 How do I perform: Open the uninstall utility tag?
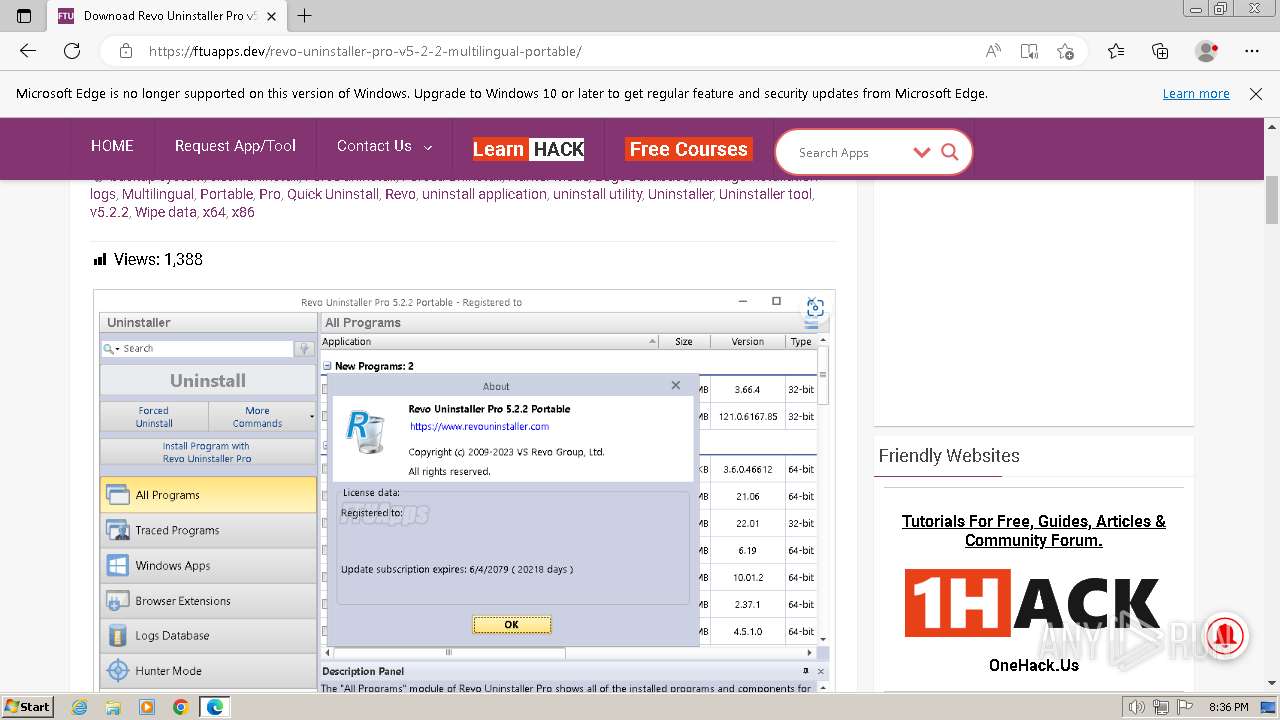[597, 194]
